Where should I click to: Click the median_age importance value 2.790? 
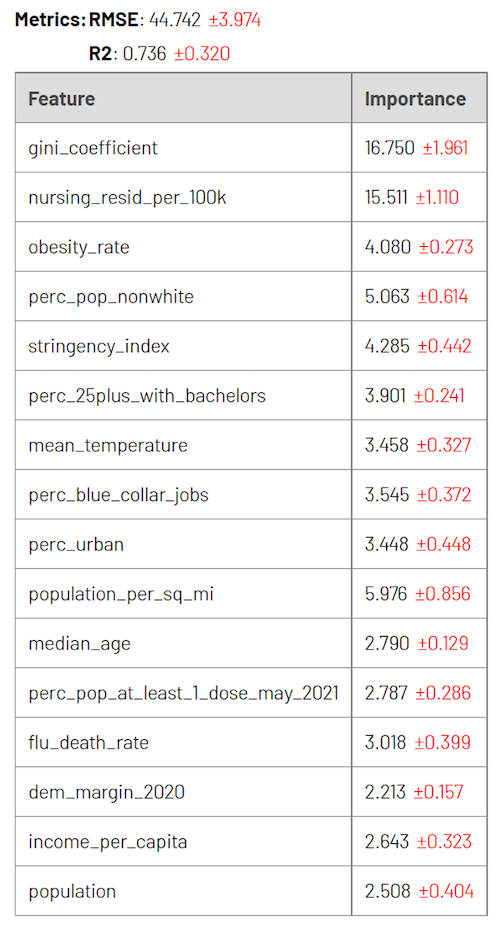[x=387, y=643]
